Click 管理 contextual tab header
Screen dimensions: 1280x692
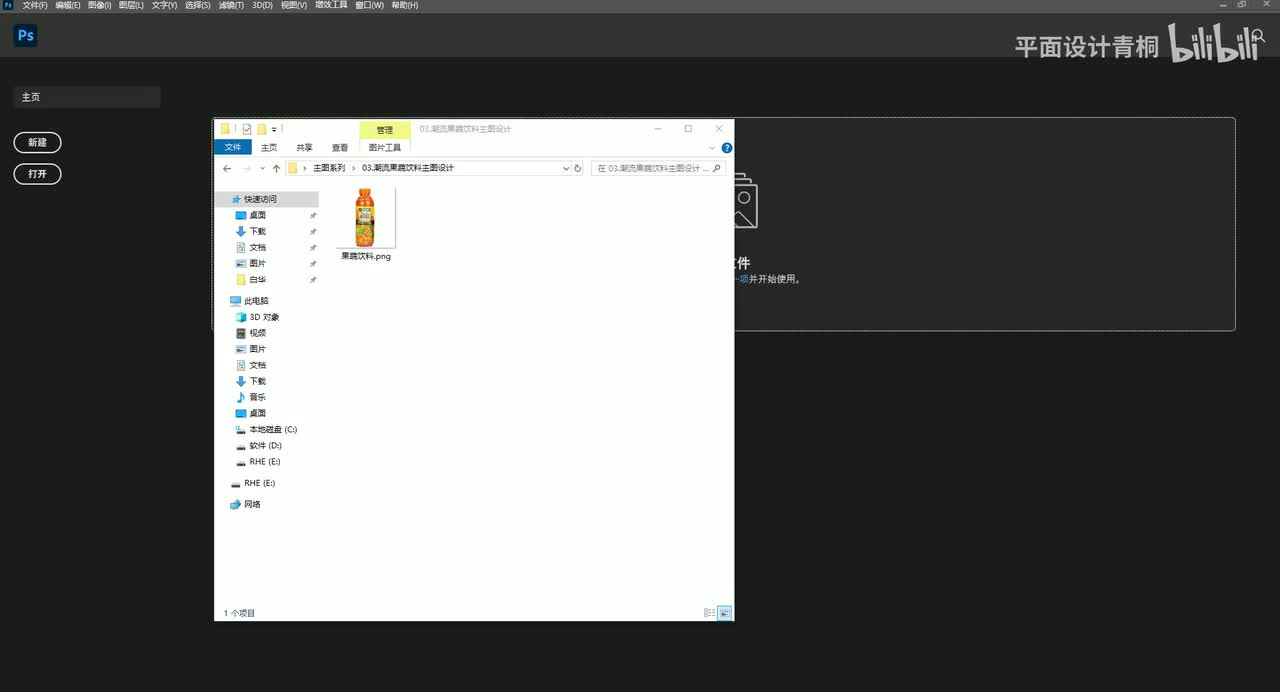pyautogui.click(x=385, y=130)
